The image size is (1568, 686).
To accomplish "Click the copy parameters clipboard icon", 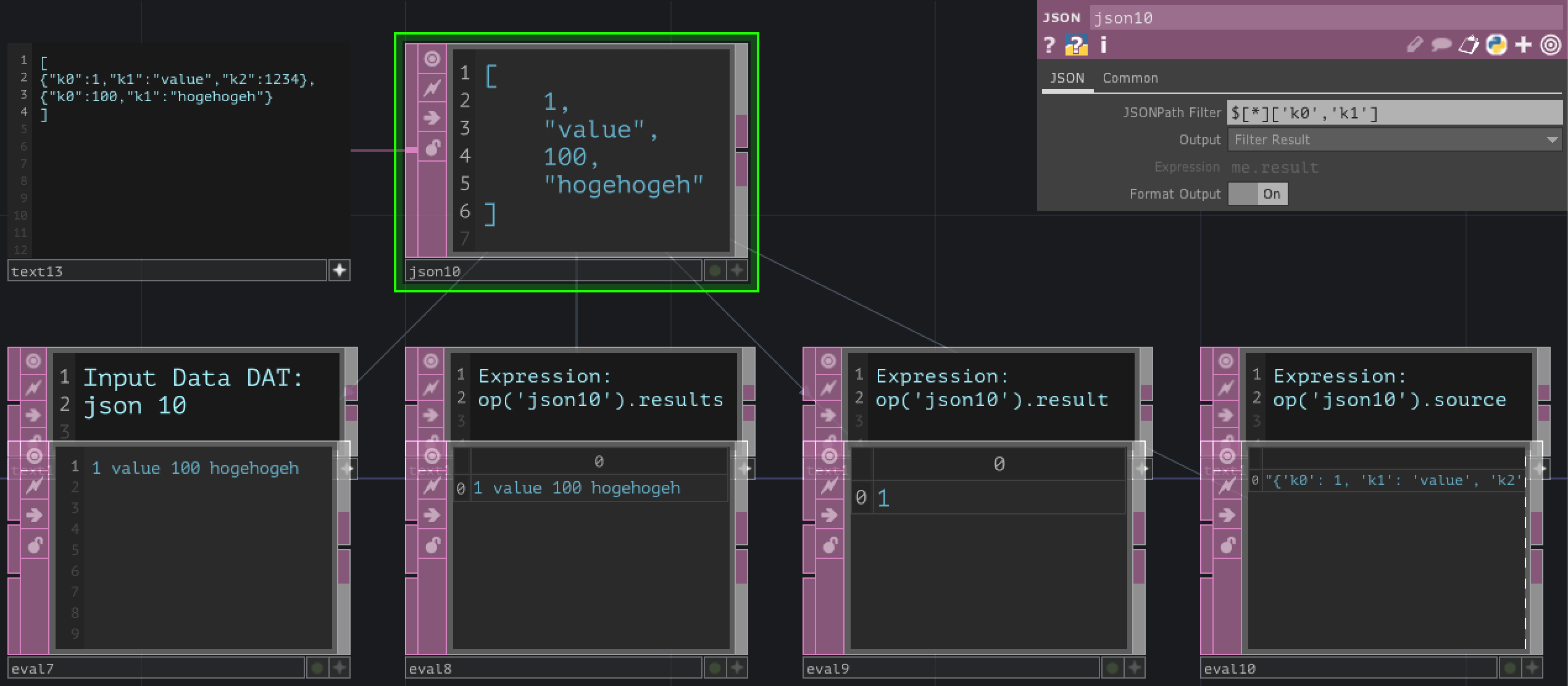I will coord(1469,45).
